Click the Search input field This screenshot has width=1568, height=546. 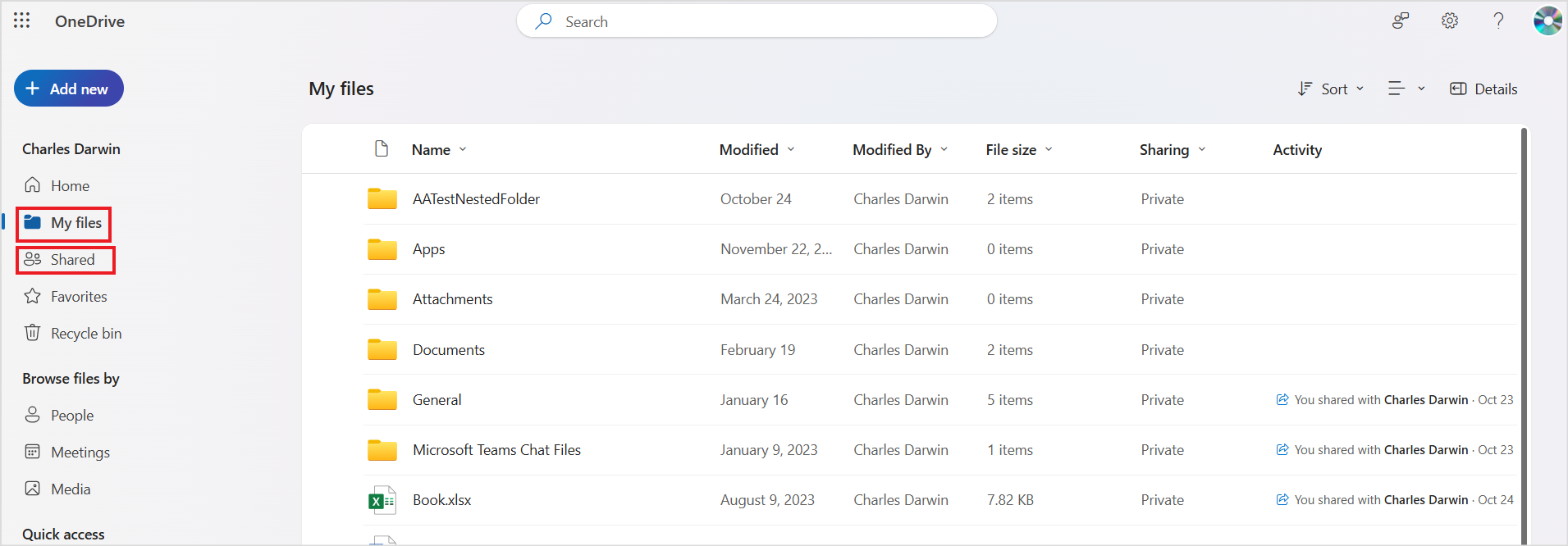coord(757,22)
